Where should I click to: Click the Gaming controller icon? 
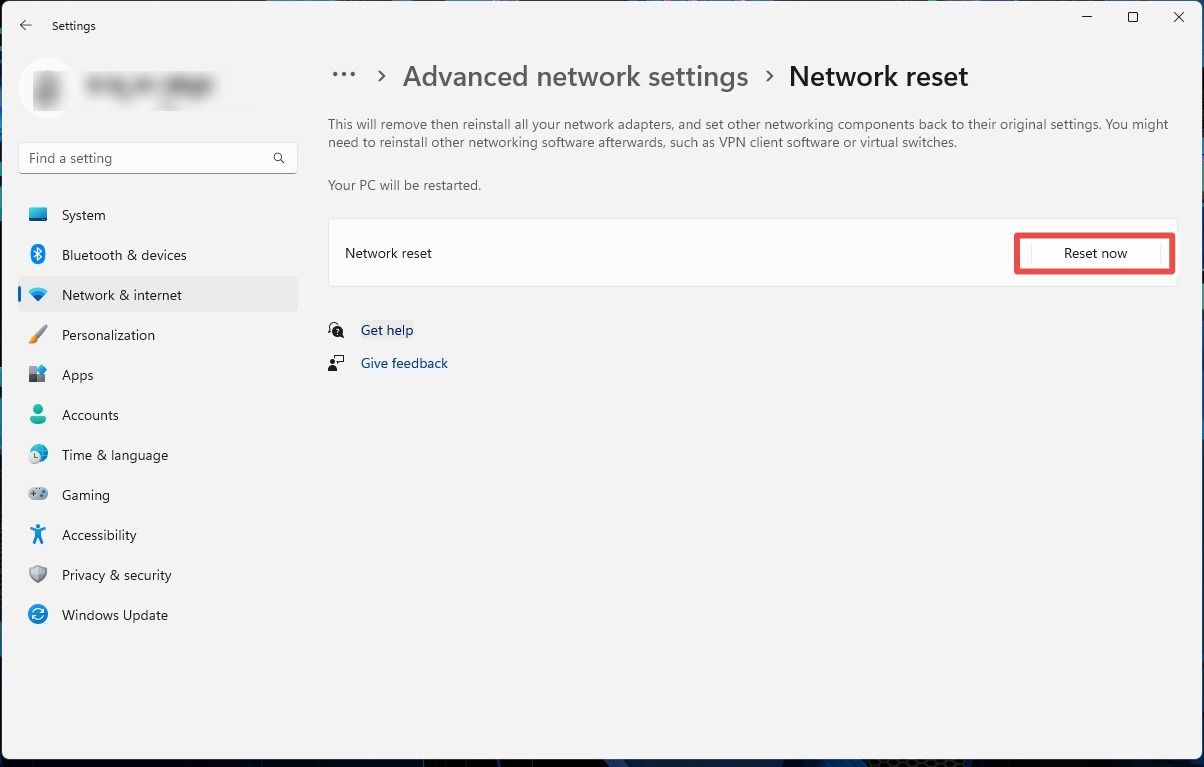click(38, 495)
